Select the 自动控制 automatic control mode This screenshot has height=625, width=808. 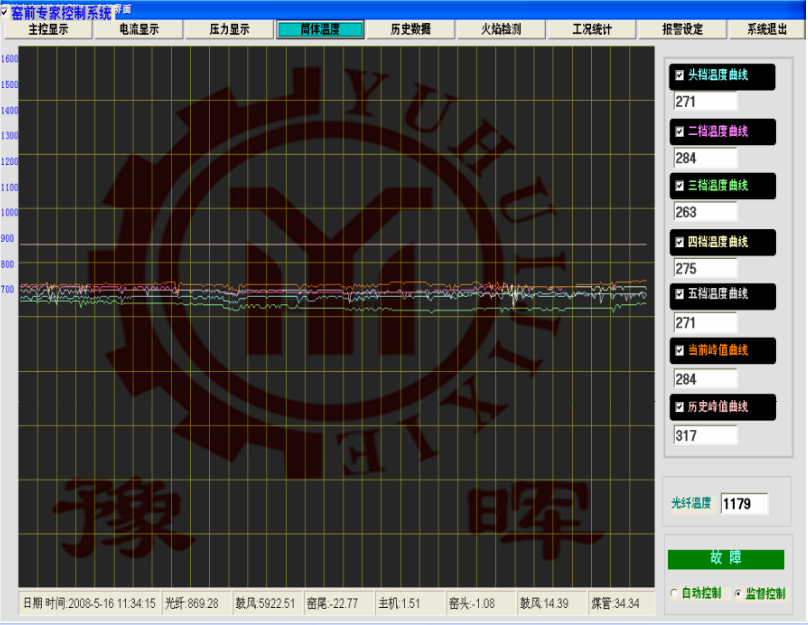672,592
